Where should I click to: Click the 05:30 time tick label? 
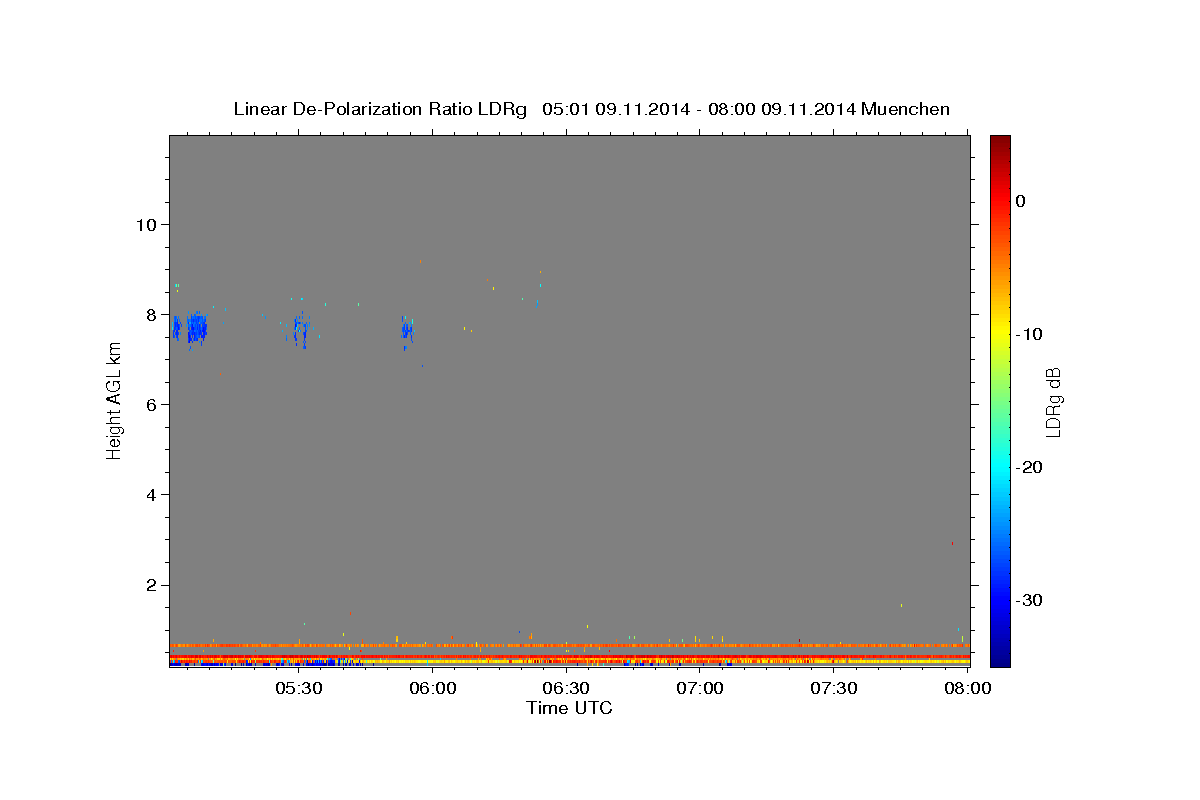(298, 689)
